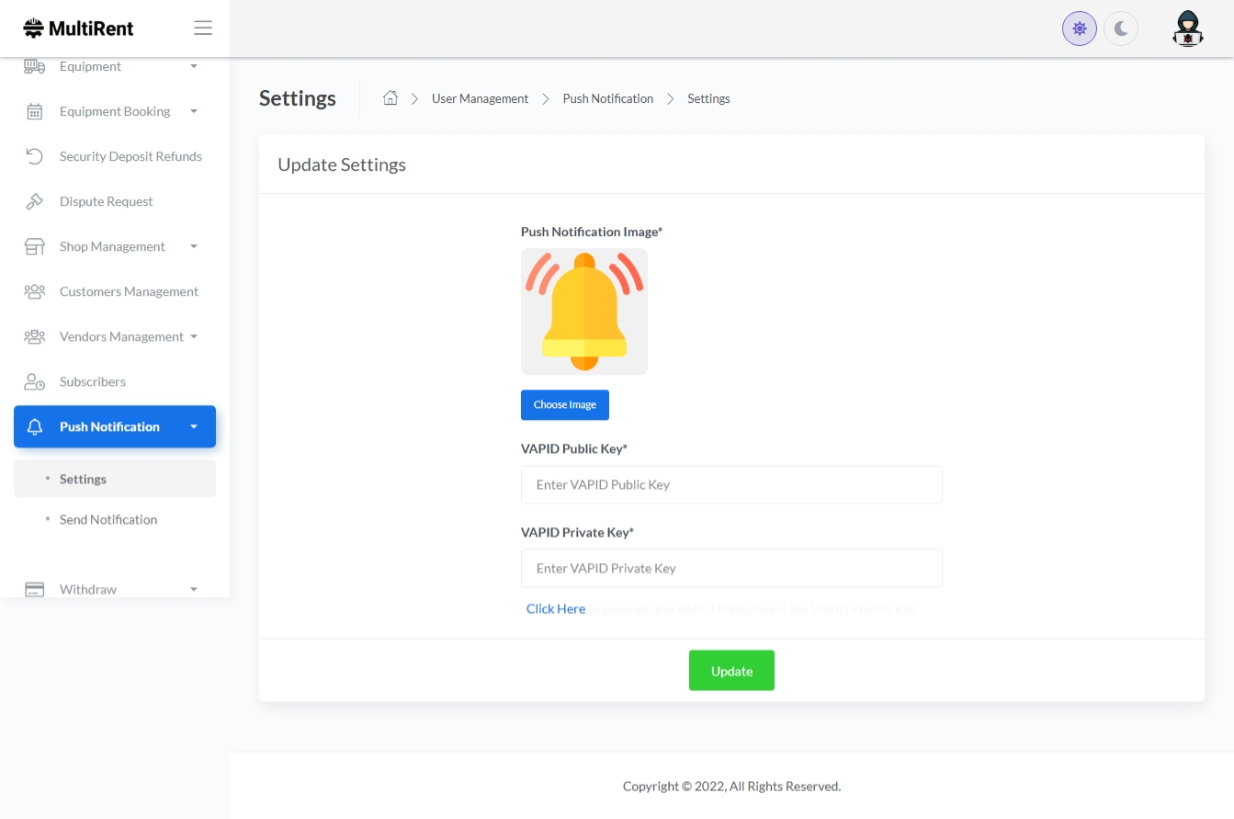This screenshot has height=819, width=1234.
Task: Select the Settings submenu item
Action: pyautogui.click(x=83, y=479)
